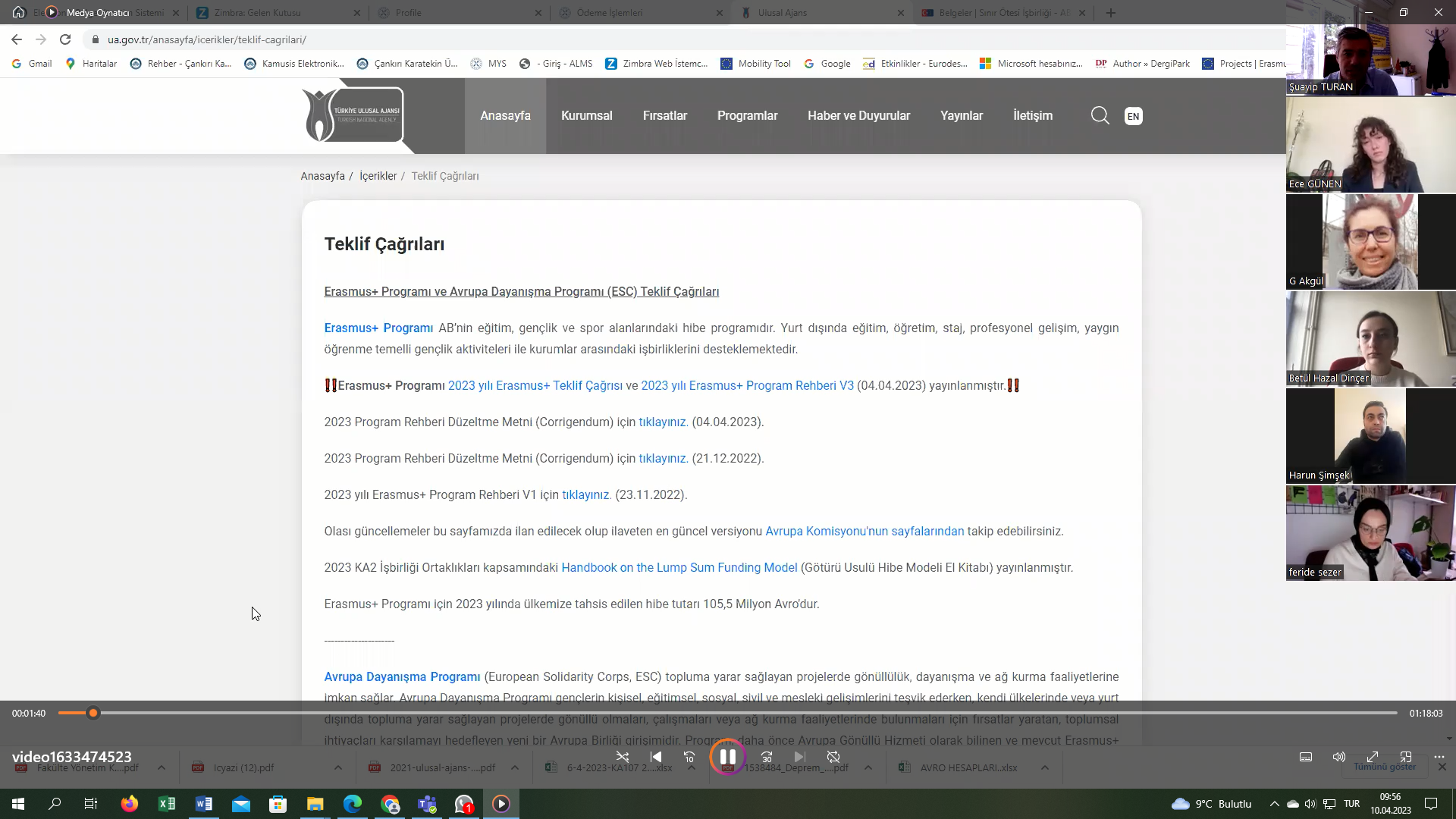This screenshot has height=819, width=1456.
Task: Open the Programlar menu
Action: click(747, 115)
